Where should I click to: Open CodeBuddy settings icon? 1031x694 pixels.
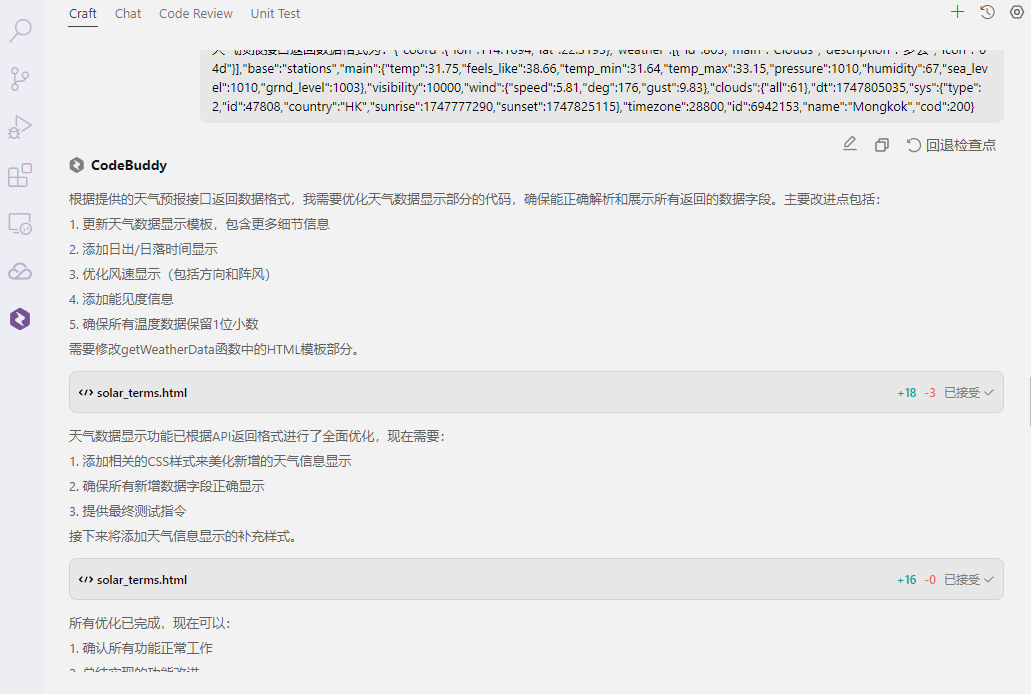click(1017, 12)
